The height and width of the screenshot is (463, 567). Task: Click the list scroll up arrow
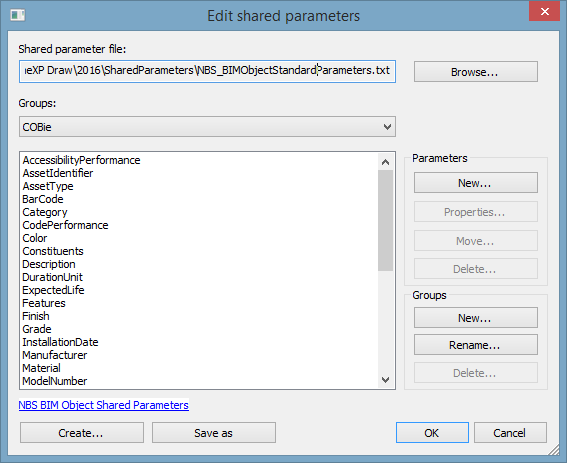385,162
